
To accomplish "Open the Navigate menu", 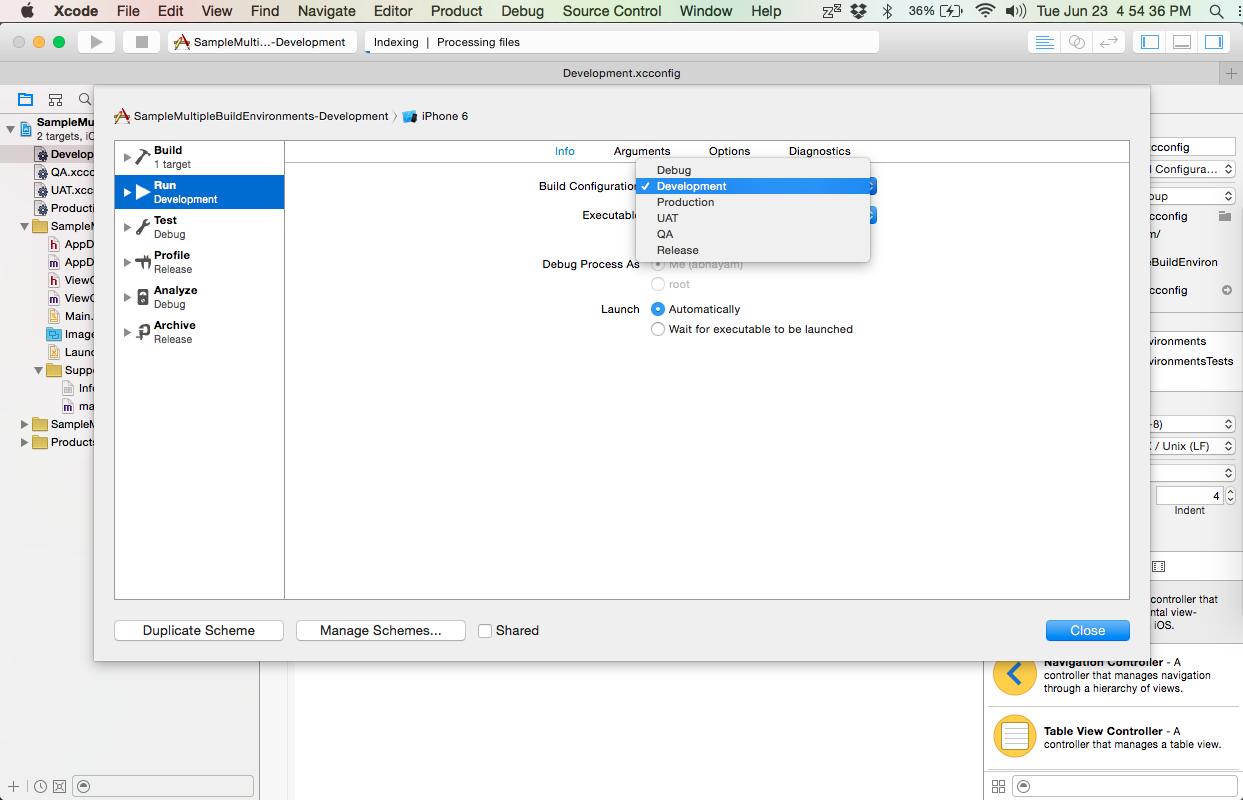I will point(327,11).
